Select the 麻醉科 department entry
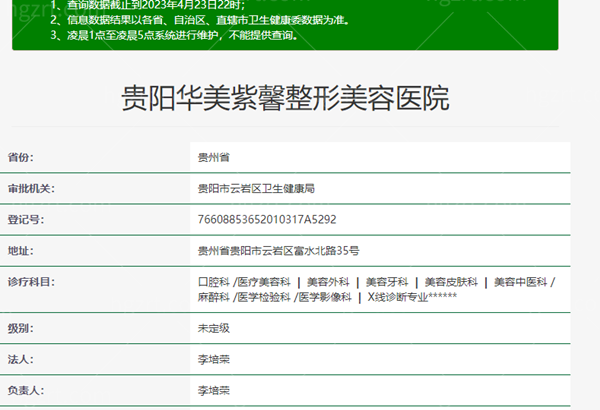600x410 pixels. pos(214,297)
